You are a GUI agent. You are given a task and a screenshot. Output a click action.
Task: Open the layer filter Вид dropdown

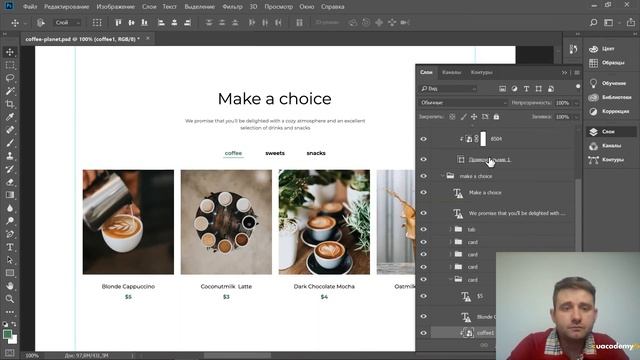[448, 89]
